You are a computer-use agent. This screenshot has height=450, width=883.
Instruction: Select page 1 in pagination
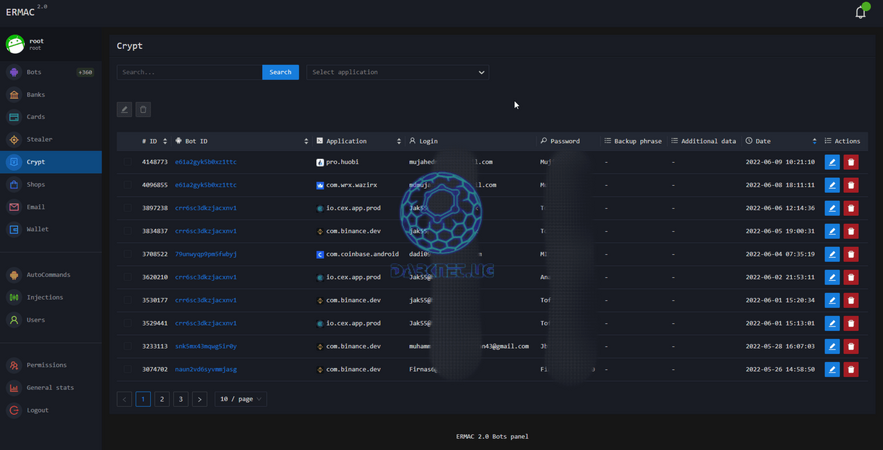tap(143, 399)
